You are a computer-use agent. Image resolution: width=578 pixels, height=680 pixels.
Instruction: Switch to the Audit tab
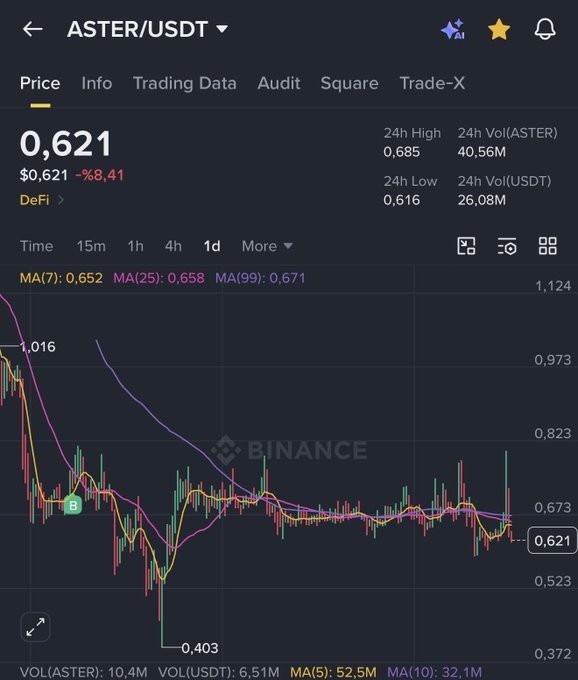click(279, 83)
